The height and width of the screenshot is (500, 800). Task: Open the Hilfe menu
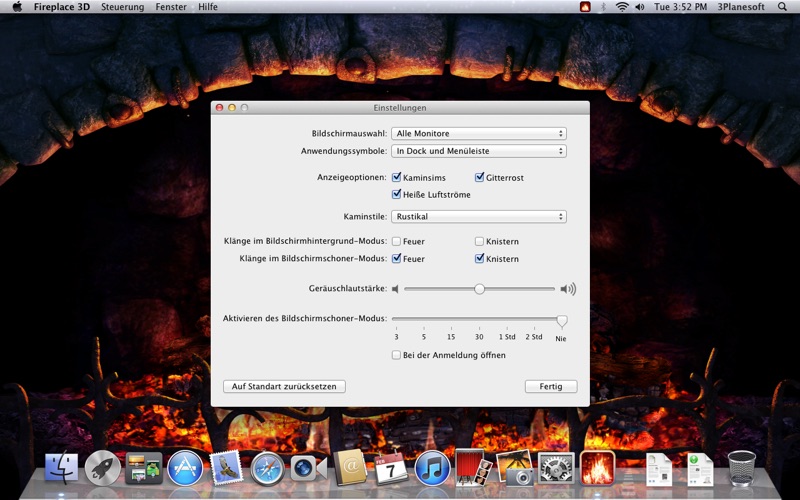click(x=208, y=7)
